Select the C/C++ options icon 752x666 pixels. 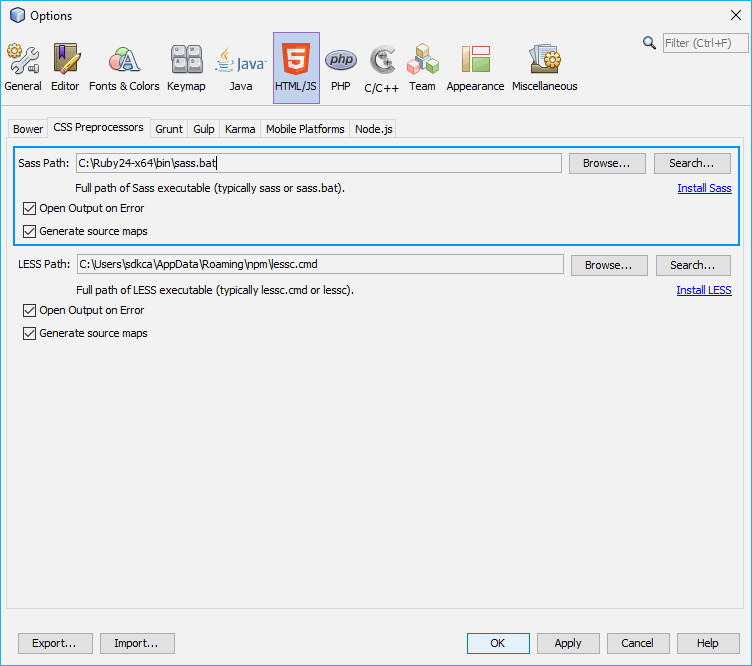click(381, 68)
